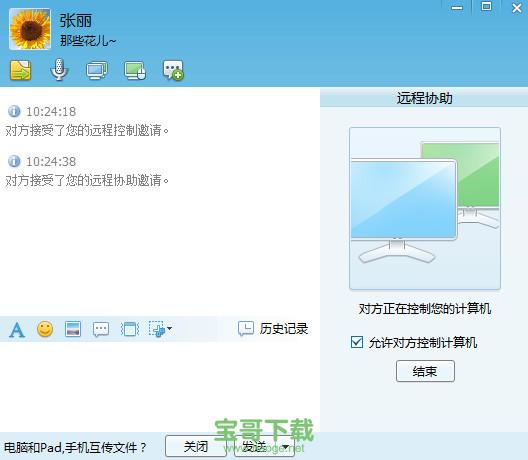The image size is (528, 460).
Task: Close the chat window with X
Action: pyautogui.click(x=517, y=7)
